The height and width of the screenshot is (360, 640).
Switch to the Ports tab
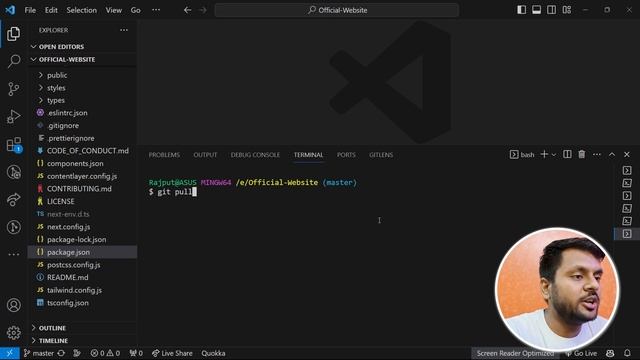coord(346,155)
